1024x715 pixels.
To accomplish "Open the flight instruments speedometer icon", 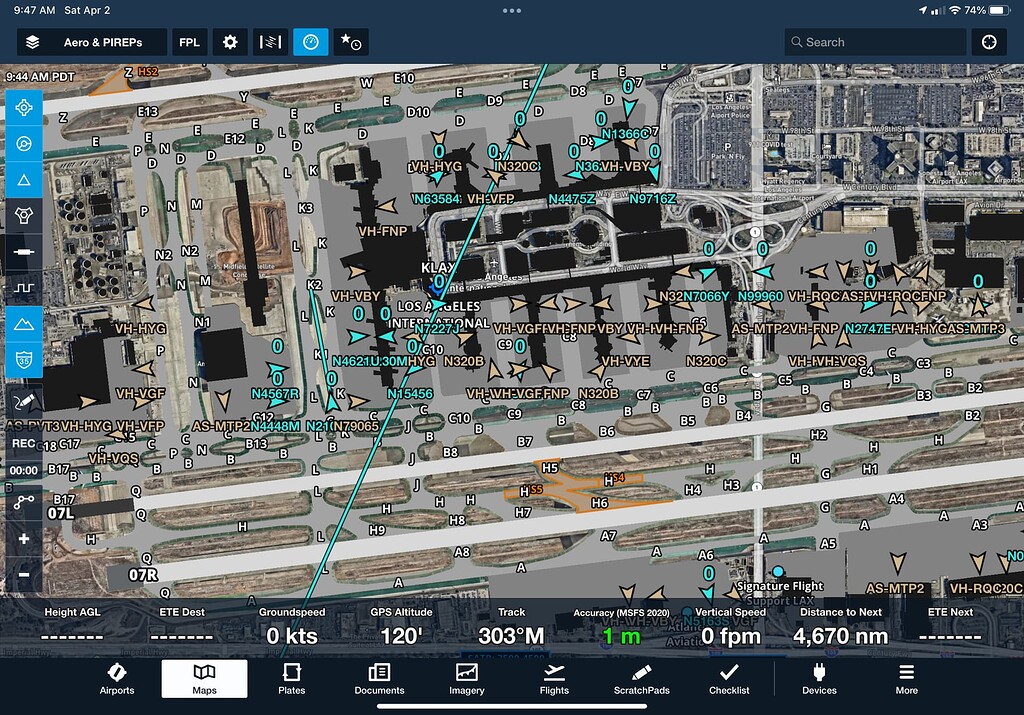I will 311,42.
